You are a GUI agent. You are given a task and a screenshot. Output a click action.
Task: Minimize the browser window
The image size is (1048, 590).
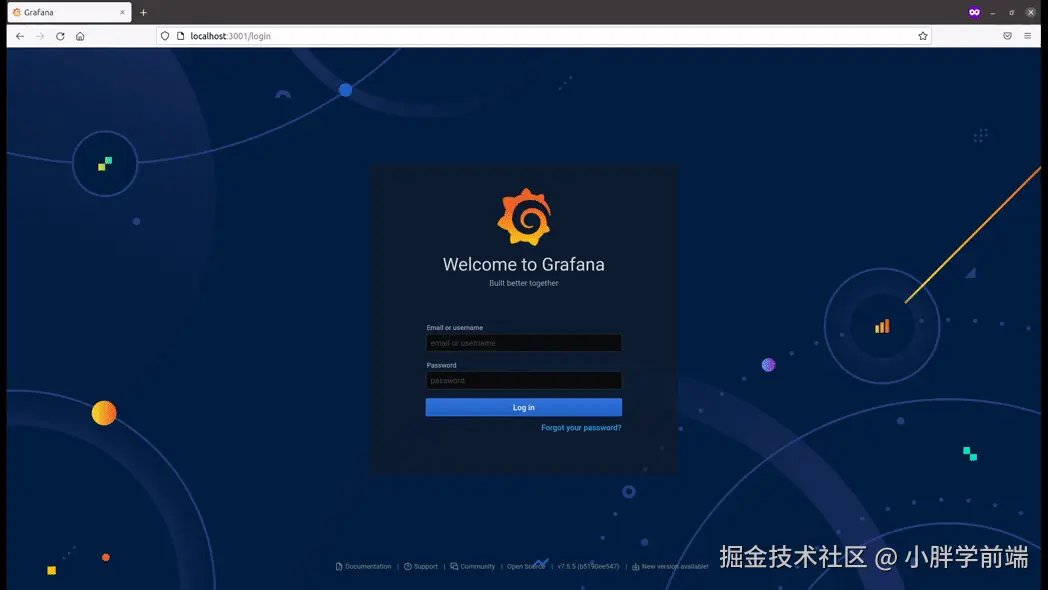click(993, 13)
